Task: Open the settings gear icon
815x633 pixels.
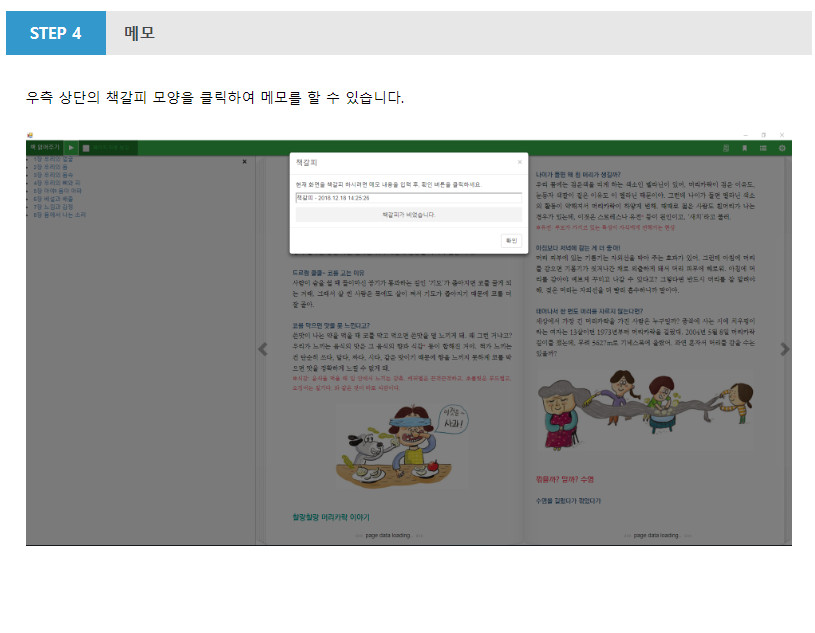Action: 779,148
